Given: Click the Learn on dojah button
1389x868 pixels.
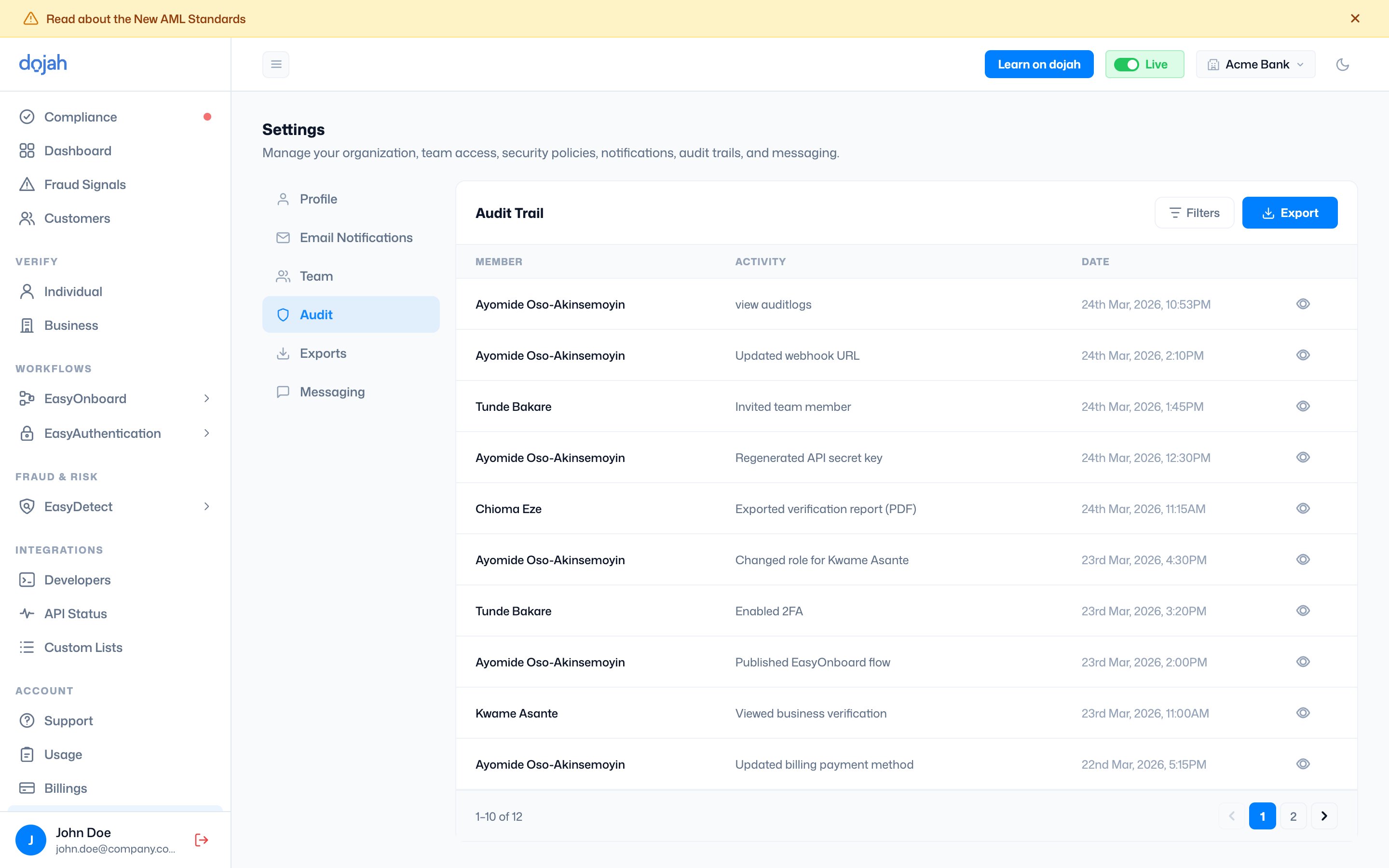Looking at the screenshot, I should pos(1039,64).
